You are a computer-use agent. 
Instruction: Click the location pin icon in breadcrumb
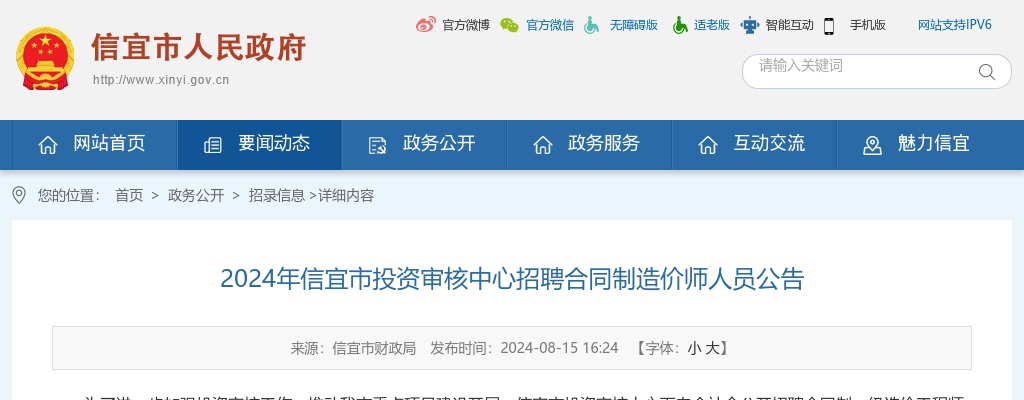(19, 195)
